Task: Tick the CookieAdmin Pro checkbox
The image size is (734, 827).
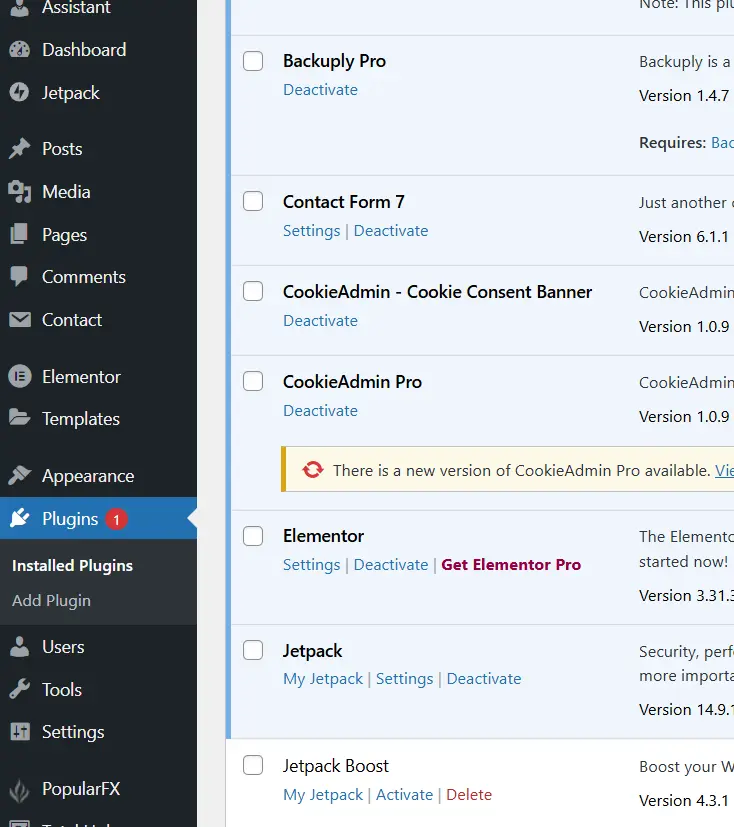Action: pyautogui.click(x=253, y=381)
